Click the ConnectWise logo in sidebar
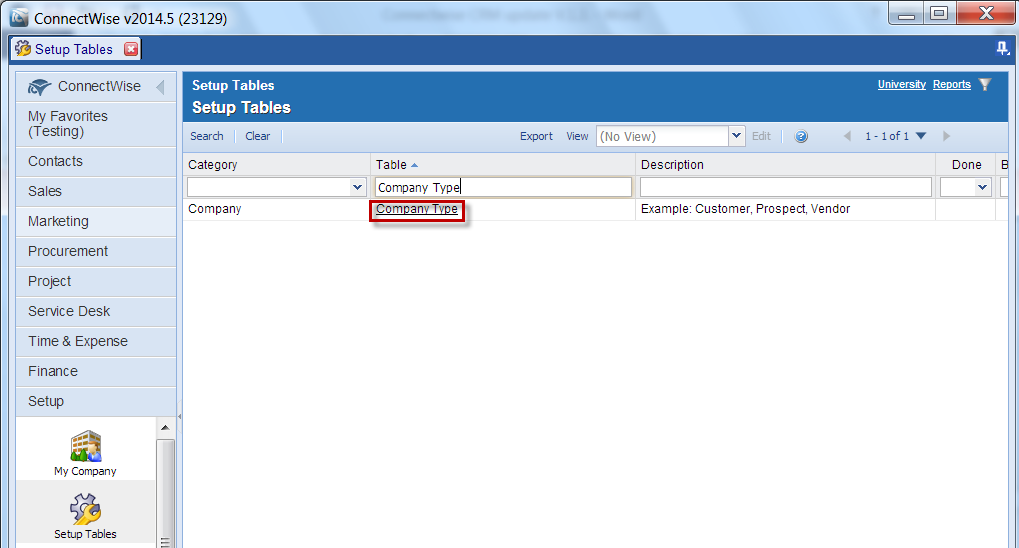Screen dimensions: 1019x548 39,86
